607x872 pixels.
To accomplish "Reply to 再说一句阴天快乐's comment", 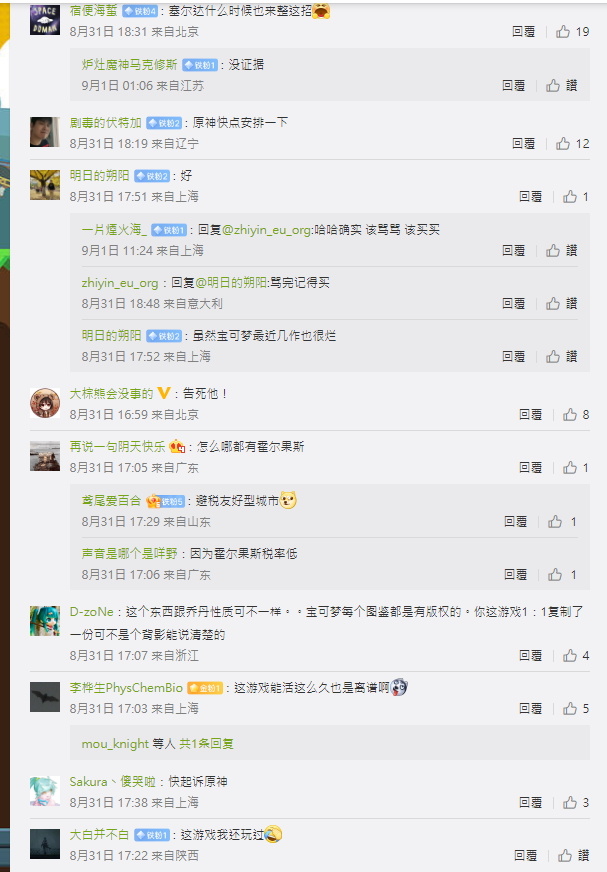I will (530, 468).
